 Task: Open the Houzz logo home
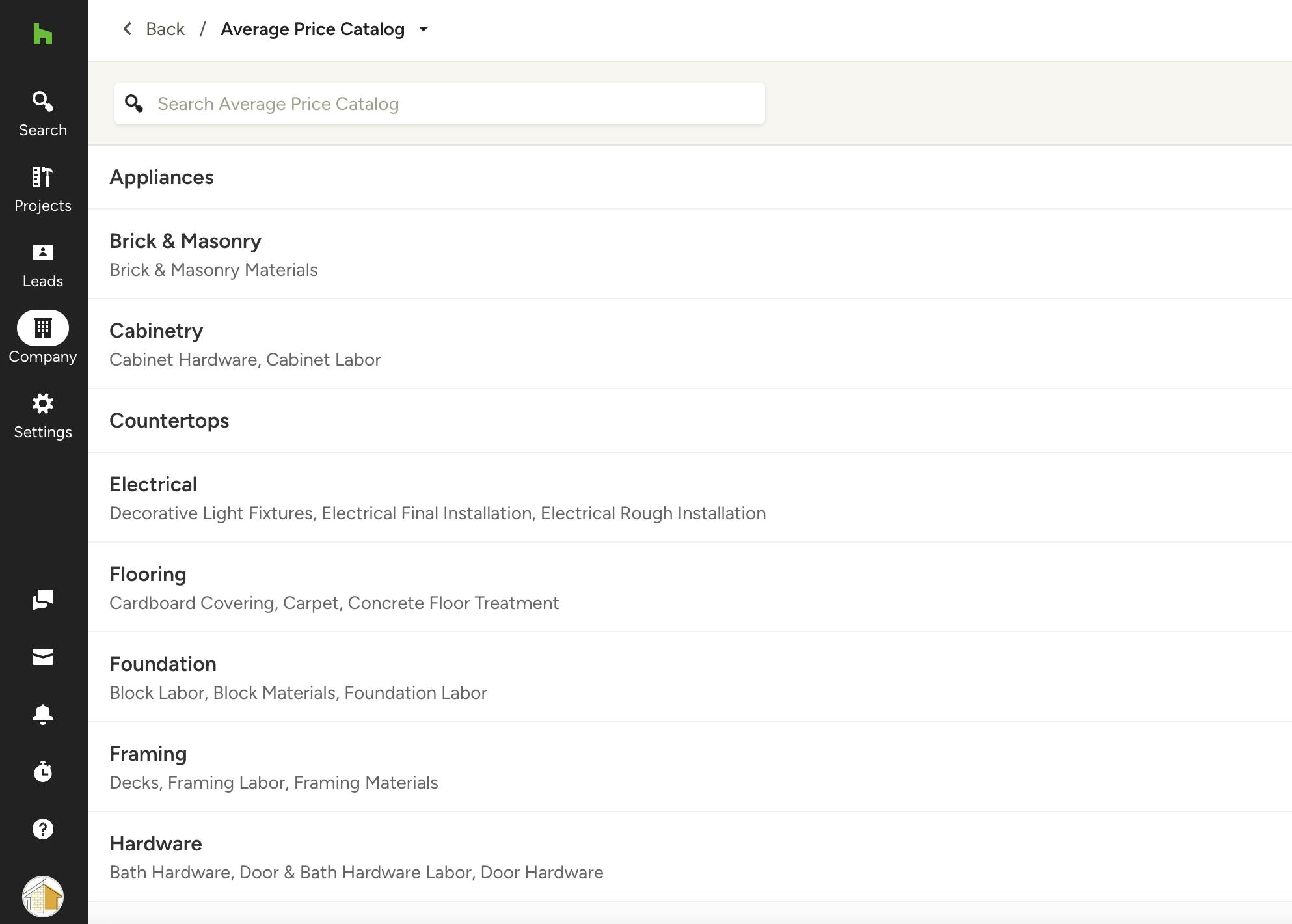(42, 34)
